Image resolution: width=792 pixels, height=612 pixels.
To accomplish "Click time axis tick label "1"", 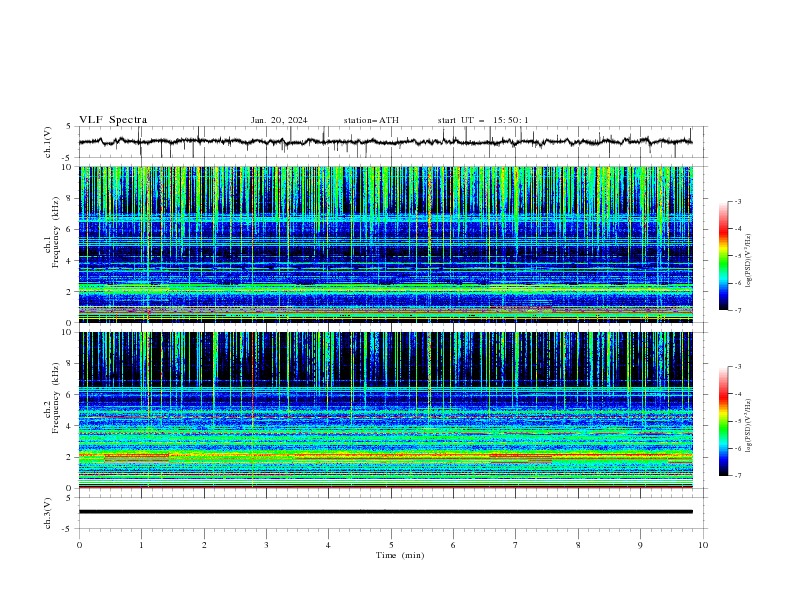I will click(141, 545).
